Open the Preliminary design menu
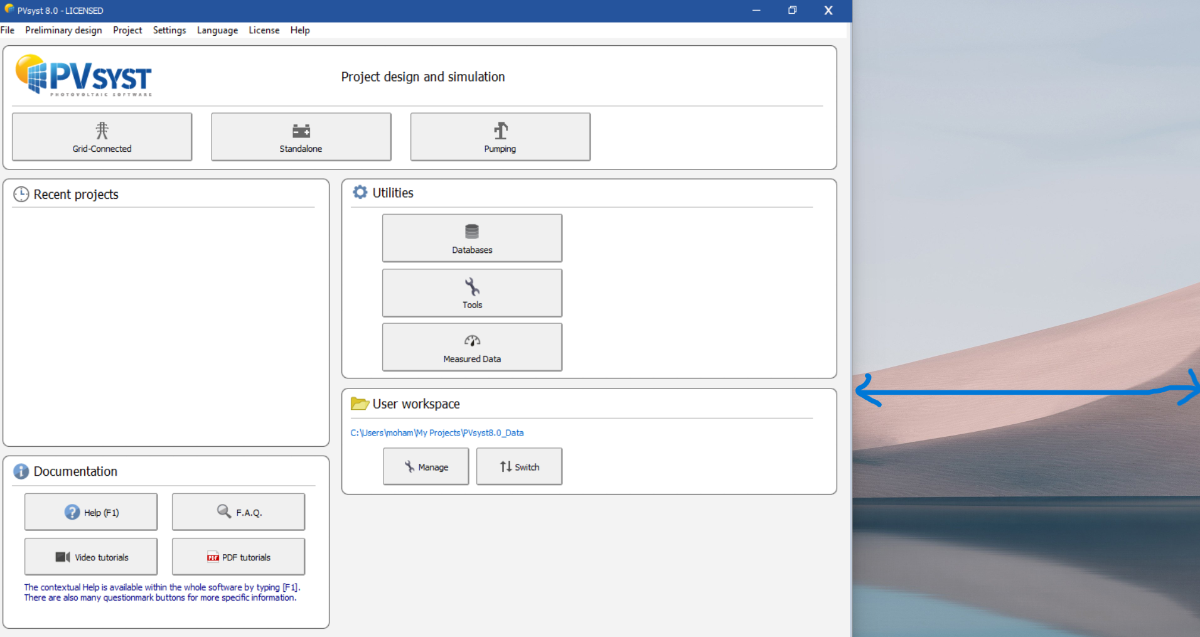The width and height of the screenshot is (1200, 637). pos(63,30)
